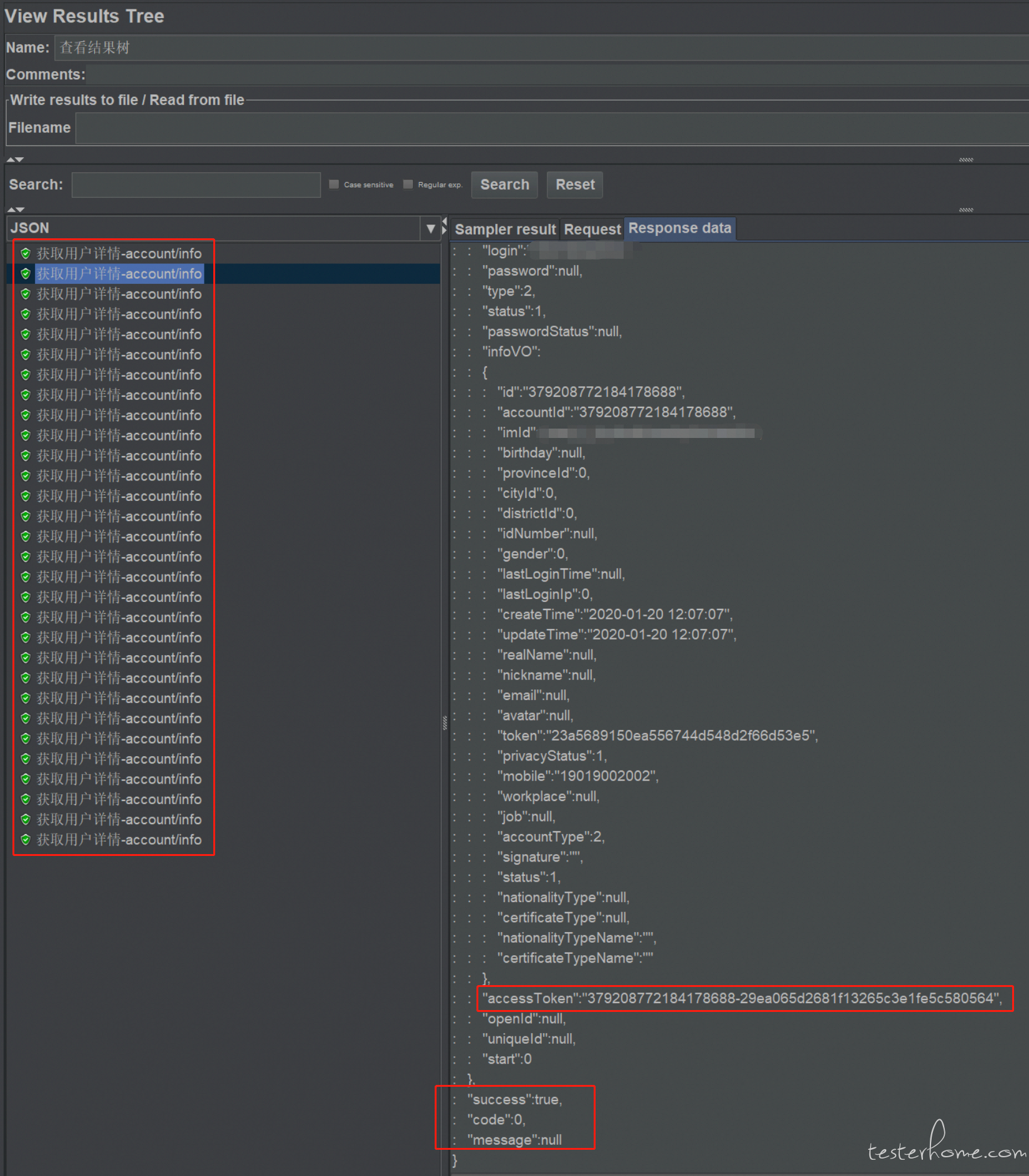Image resolution: width=1029 pixels, height=1176 pixels.
Task: Click the Comments input field
Action: pyautogui.click(x=557, y=74)
